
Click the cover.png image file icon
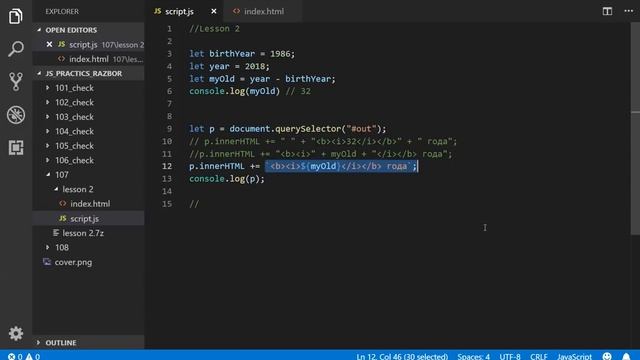coord(47,262)
